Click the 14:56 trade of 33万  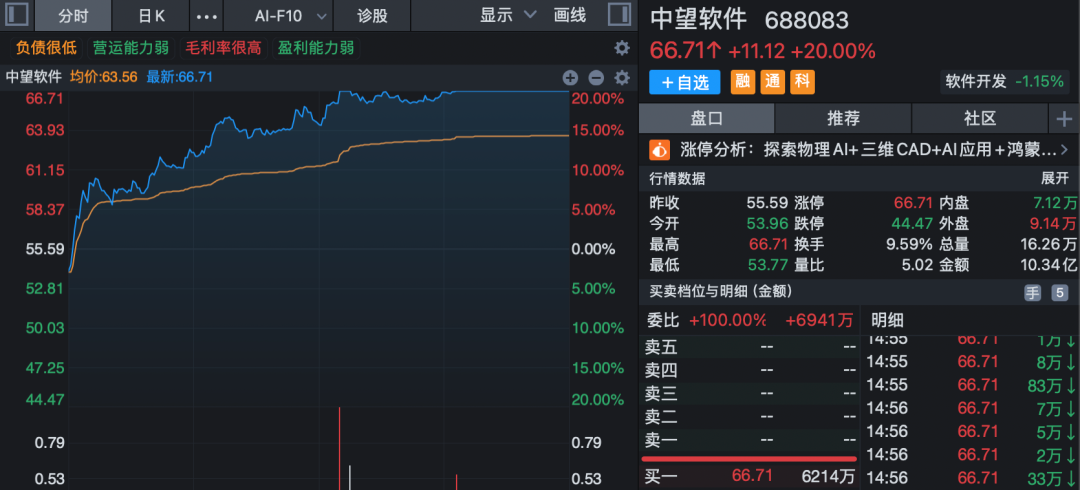pyautogui.click(x=971, y=478)
